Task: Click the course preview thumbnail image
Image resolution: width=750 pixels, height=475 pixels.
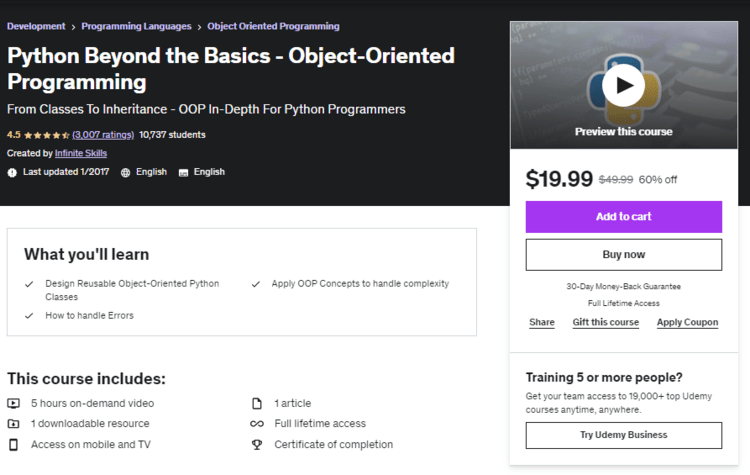Action: tap(624, 85)
